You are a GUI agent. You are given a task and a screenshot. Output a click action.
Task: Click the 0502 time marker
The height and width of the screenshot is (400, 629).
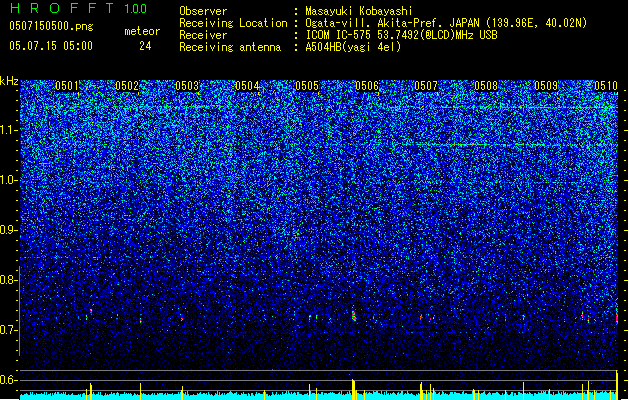[x=127, y=86]
